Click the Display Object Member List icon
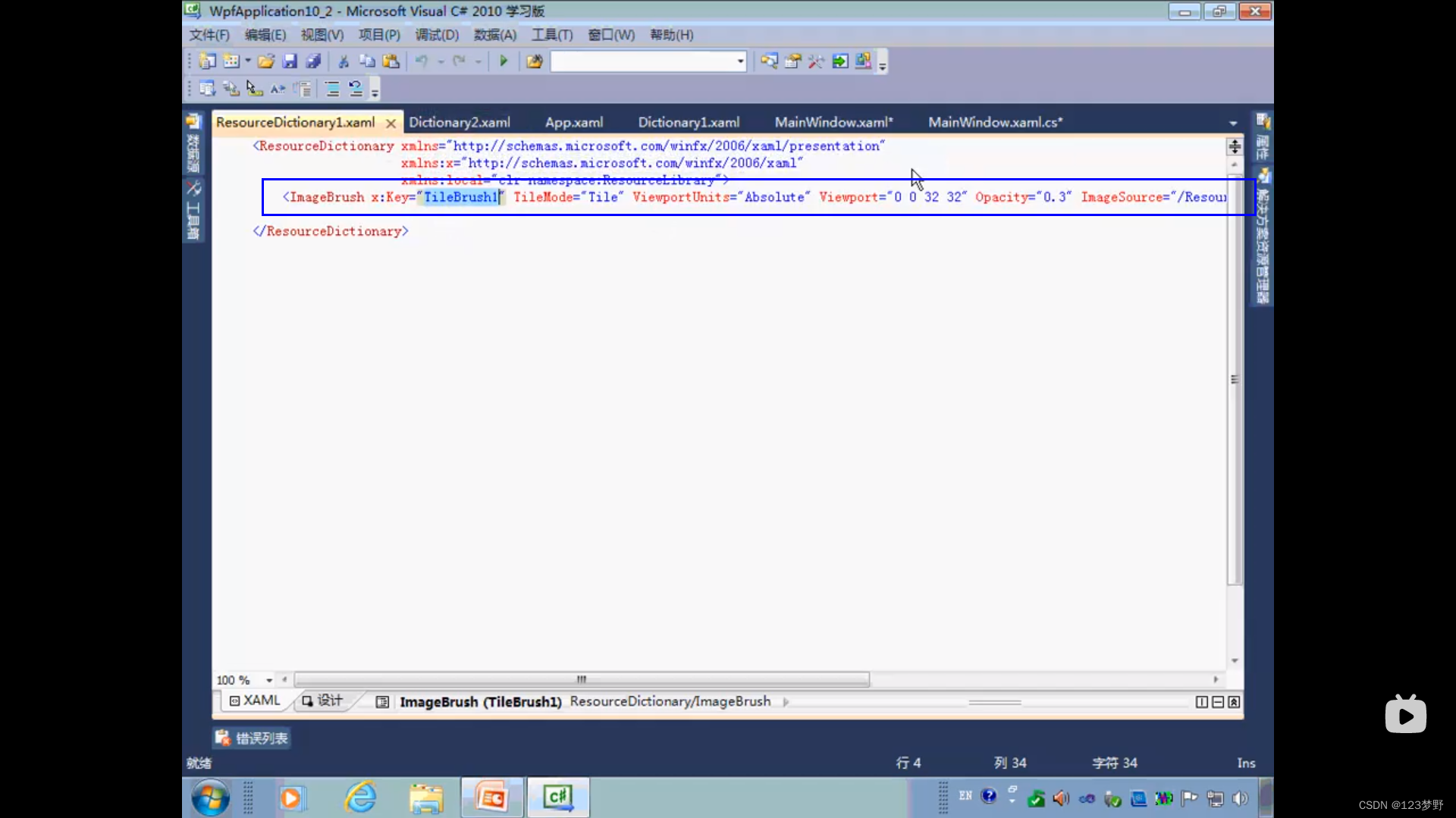 (207, 89)
